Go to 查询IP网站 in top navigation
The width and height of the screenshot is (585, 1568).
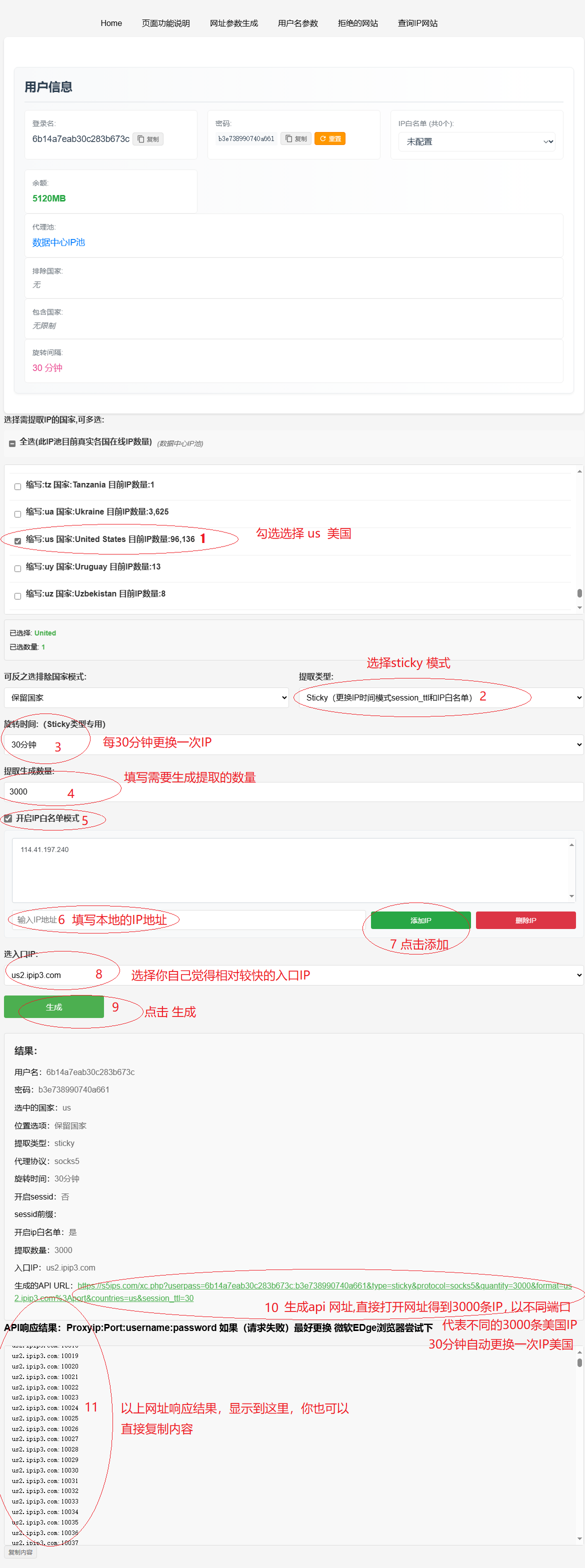click(x=417, y=23)
